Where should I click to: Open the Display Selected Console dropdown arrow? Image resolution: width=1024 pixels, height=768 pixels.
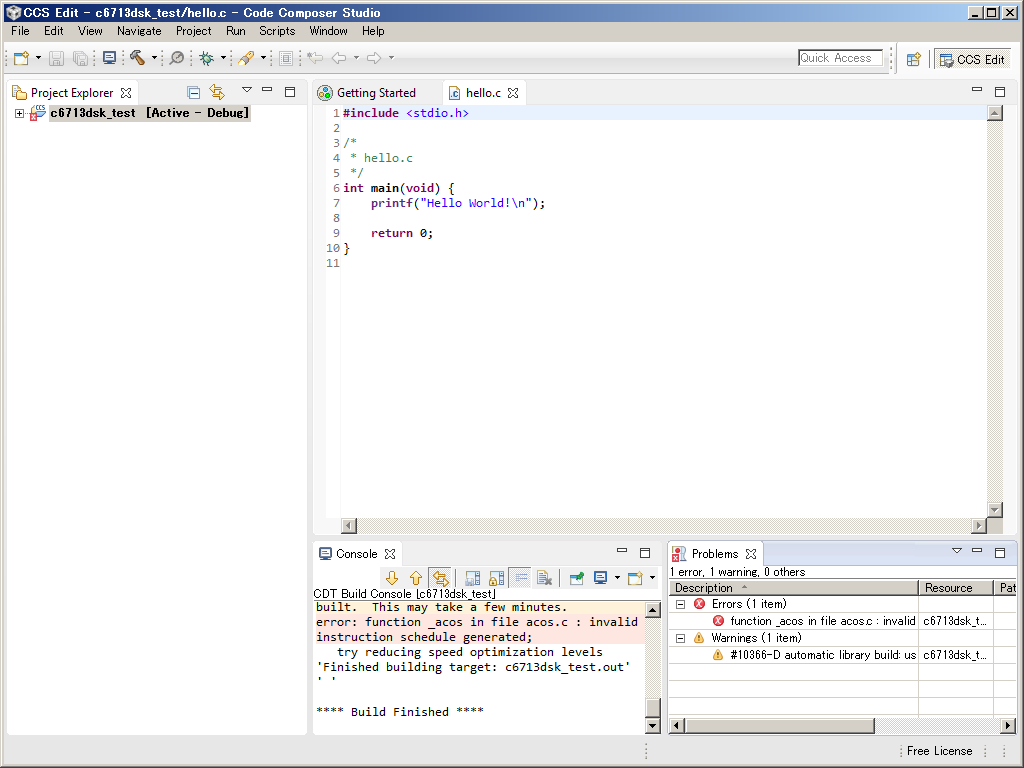point(617,578)
